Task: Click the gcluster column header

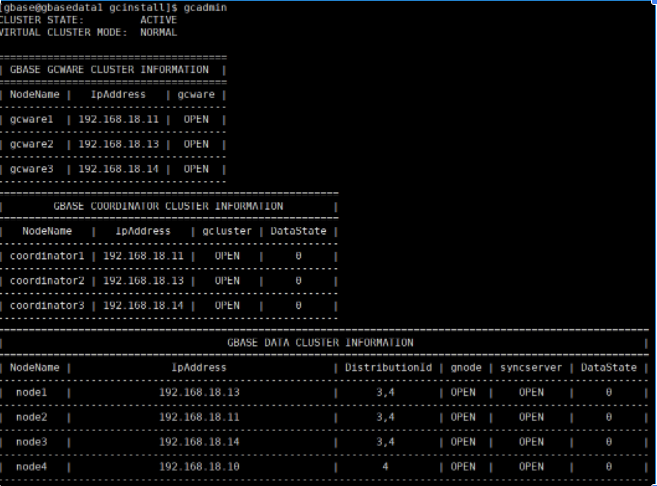Action: (x=227, y=231)
